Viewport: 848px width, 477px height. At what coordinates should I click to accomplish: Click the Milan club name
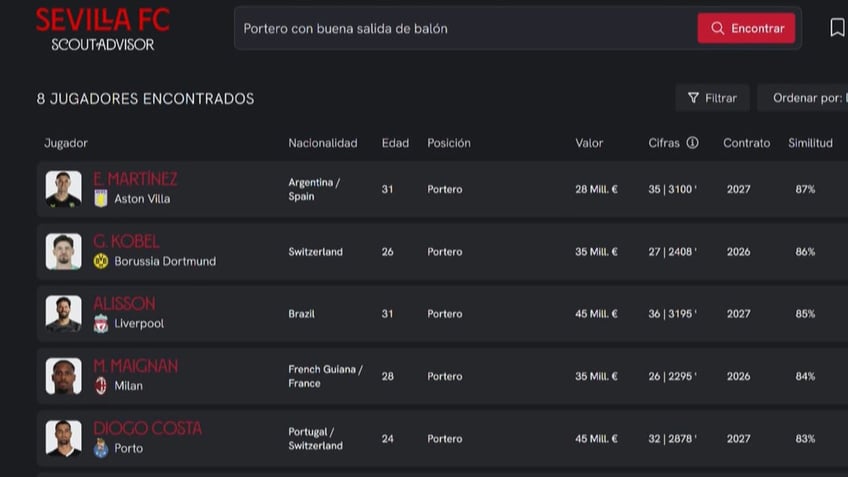point(129,386)
